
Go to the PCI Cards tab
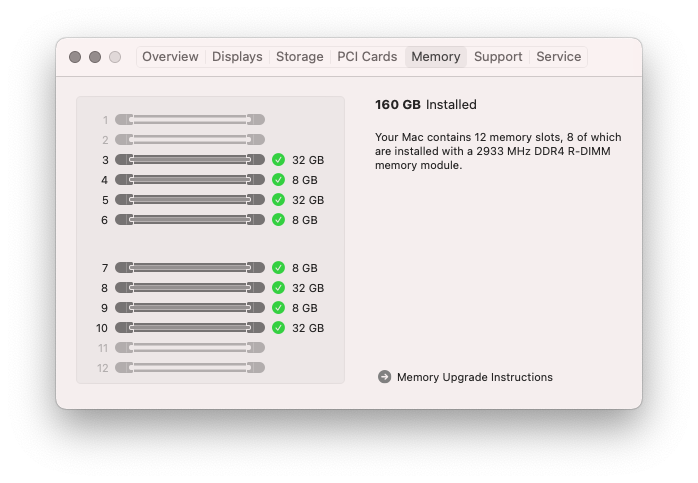pos(367,57)
